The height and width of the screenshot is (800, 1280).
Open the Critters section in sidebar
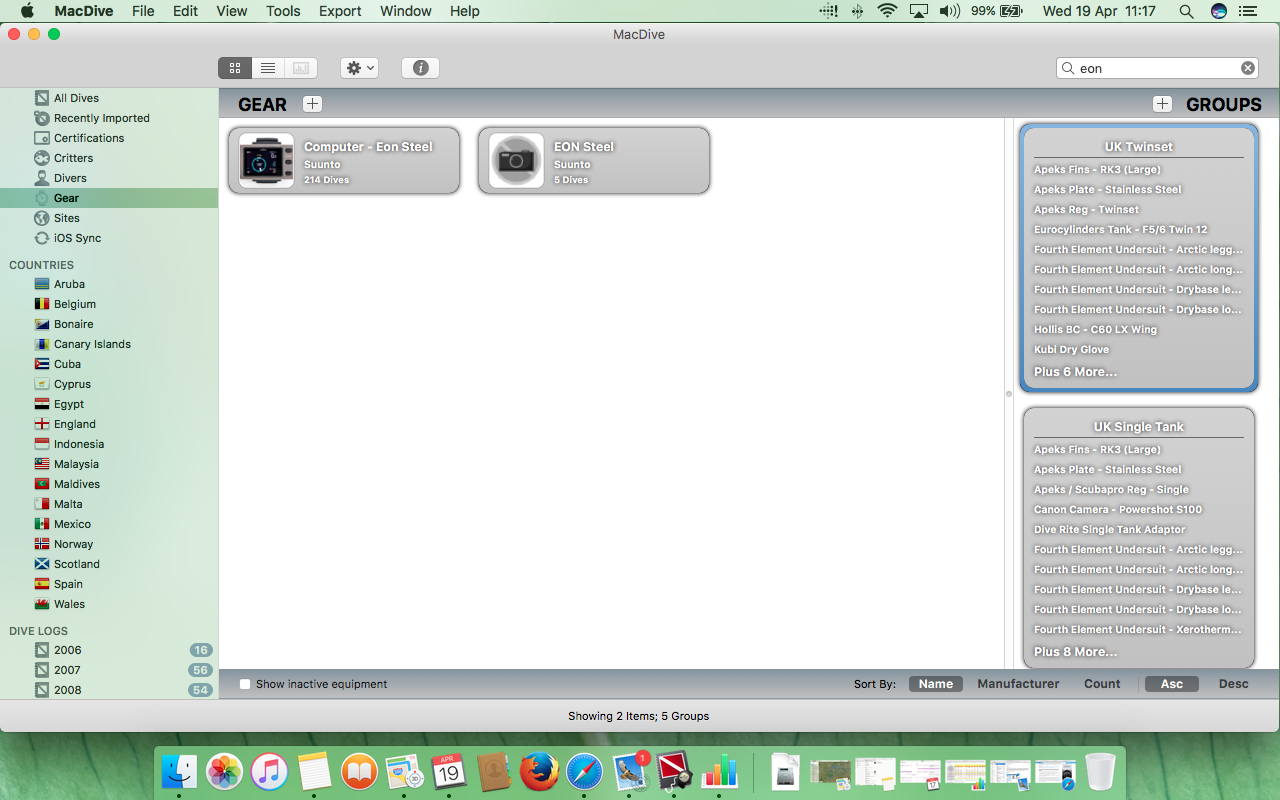coord(73,158)
